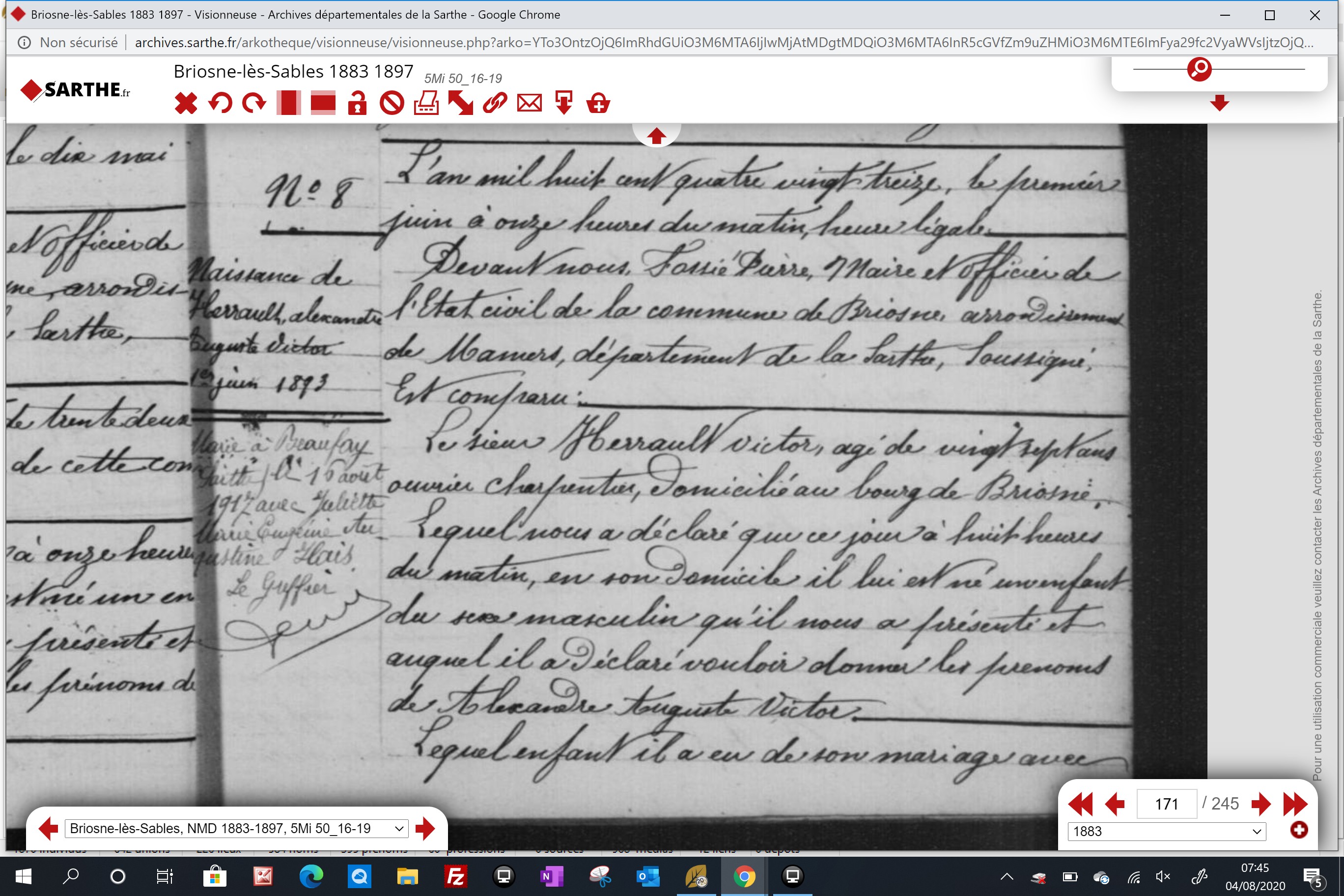The width and height of the screenshot is (1344, 896).
Task: Click the red X close viewer icon
Action: [x=186, y=104]
